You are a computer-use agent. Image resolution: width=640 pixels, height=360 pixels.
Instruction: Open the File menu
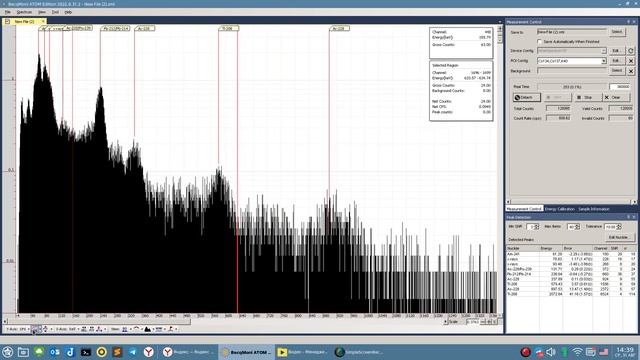click(x=7, y=12)
